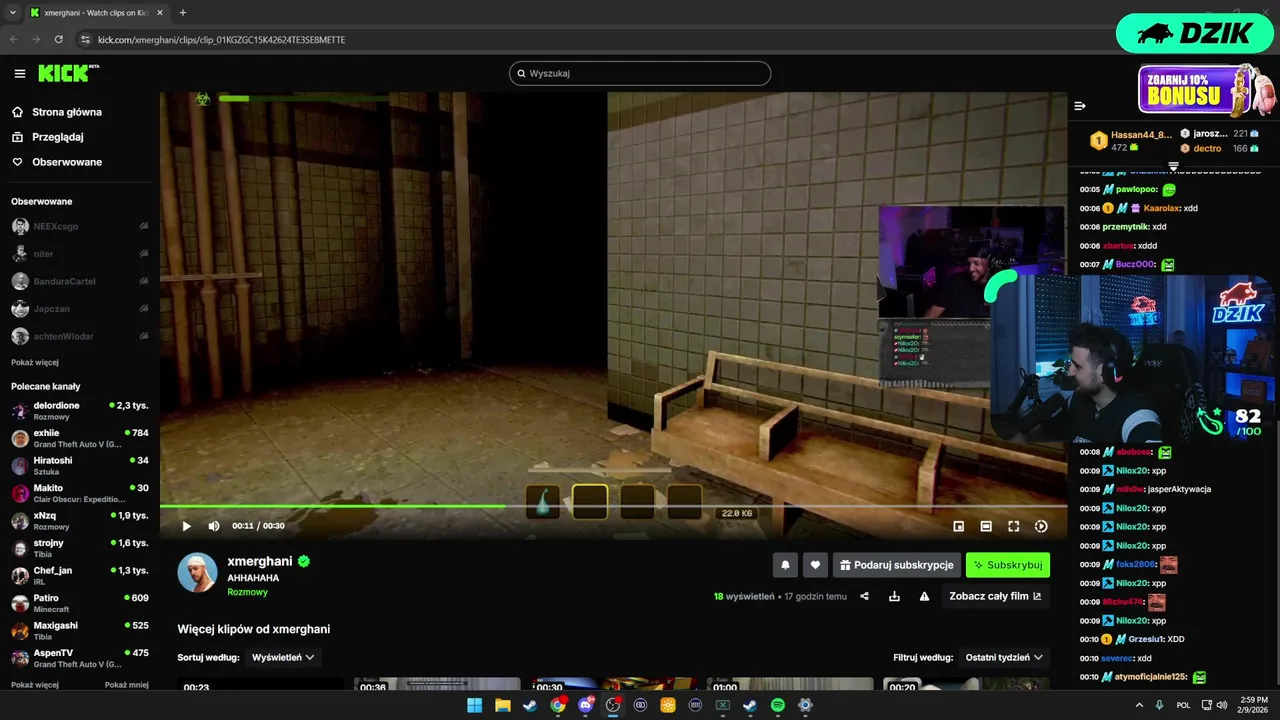The image size is (1280, 720).
Task: Click the Rozmowy category under xmerghani
Action: tap(247, 592)
